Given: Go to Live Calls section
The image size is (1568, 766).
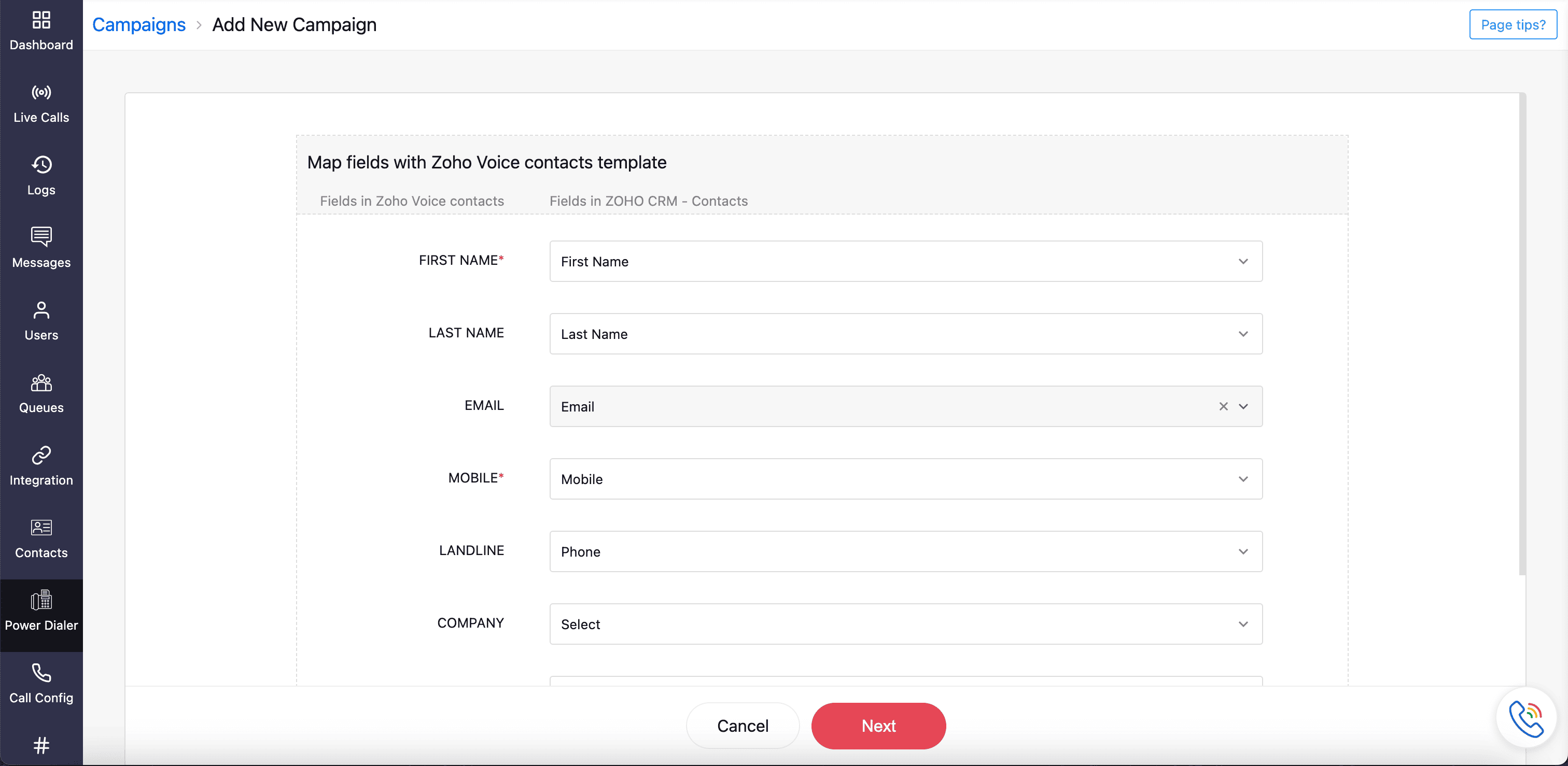Looking at the screenshot, I should coord(41,104).
